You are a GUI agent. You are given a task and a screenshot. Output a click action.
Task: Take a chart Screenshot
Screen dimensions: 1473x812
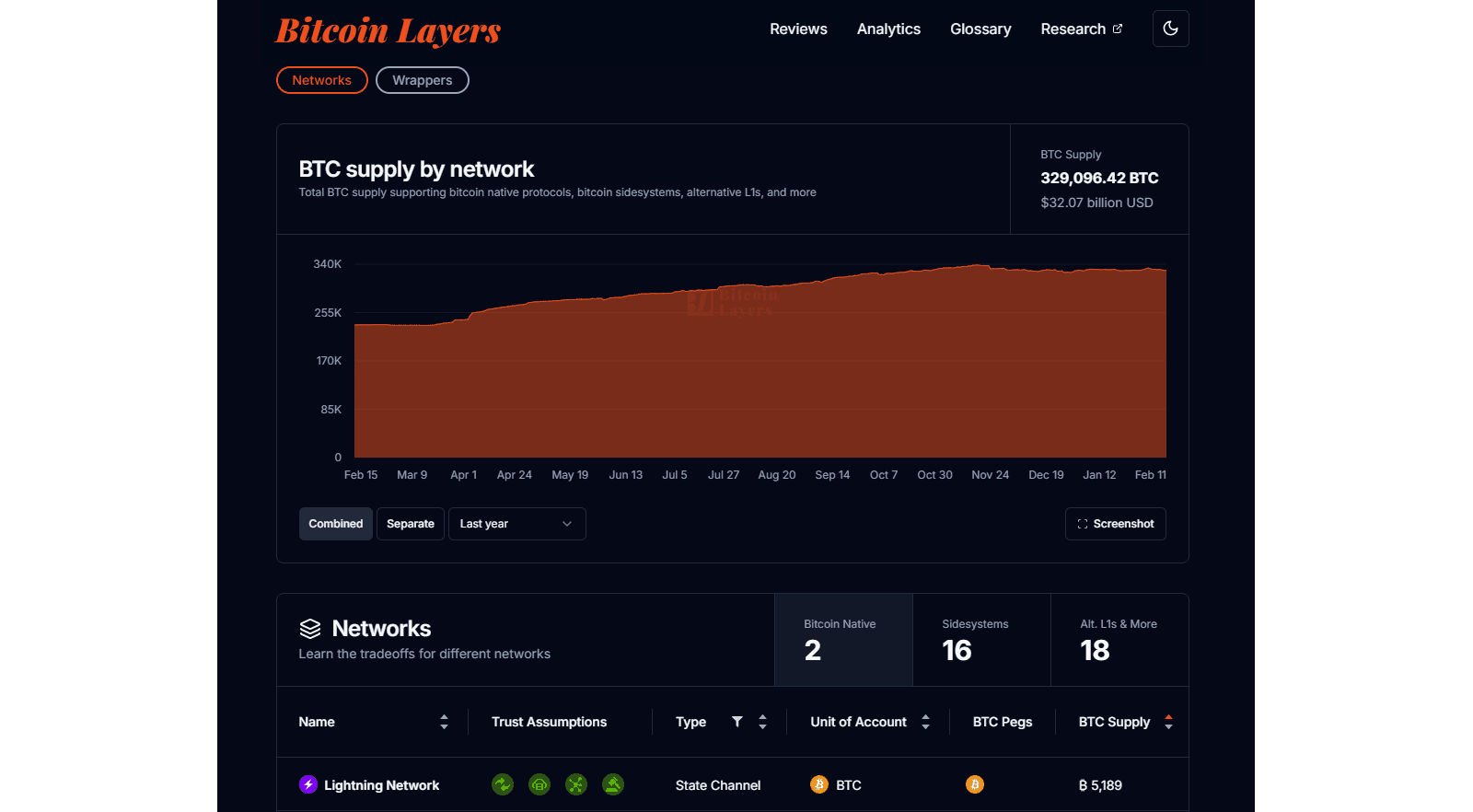(1115, 524)
